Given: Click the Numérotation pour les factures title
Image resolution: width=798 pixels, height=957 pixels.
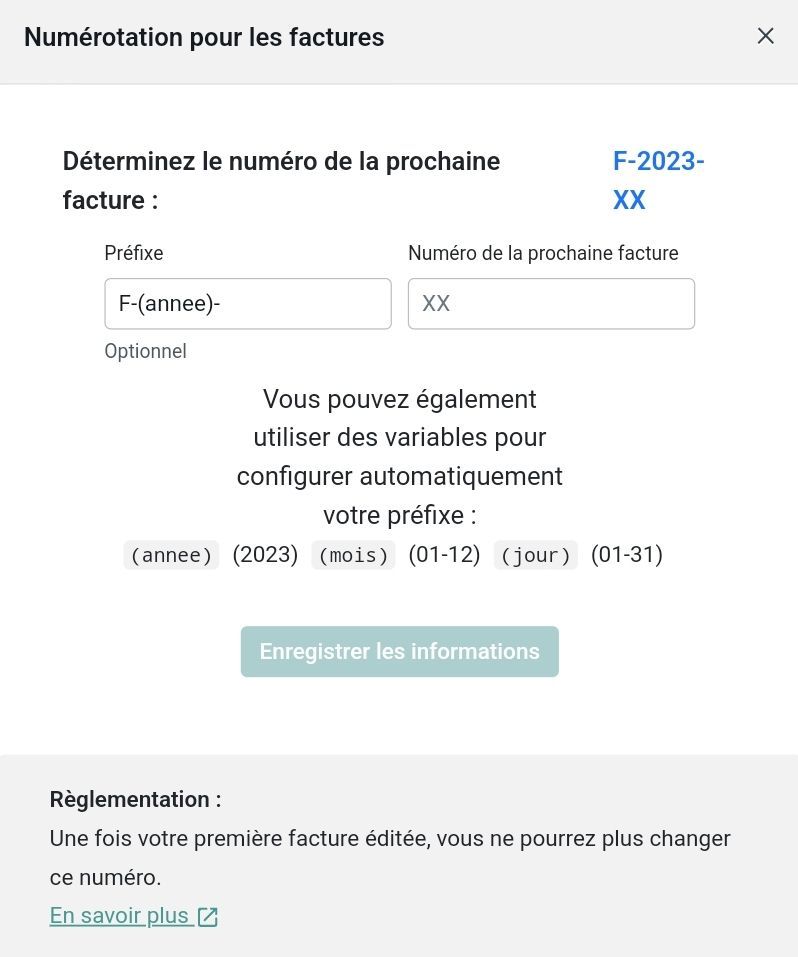Looking at the screenshot, I should pyautogui.click(x=204, y=37).
